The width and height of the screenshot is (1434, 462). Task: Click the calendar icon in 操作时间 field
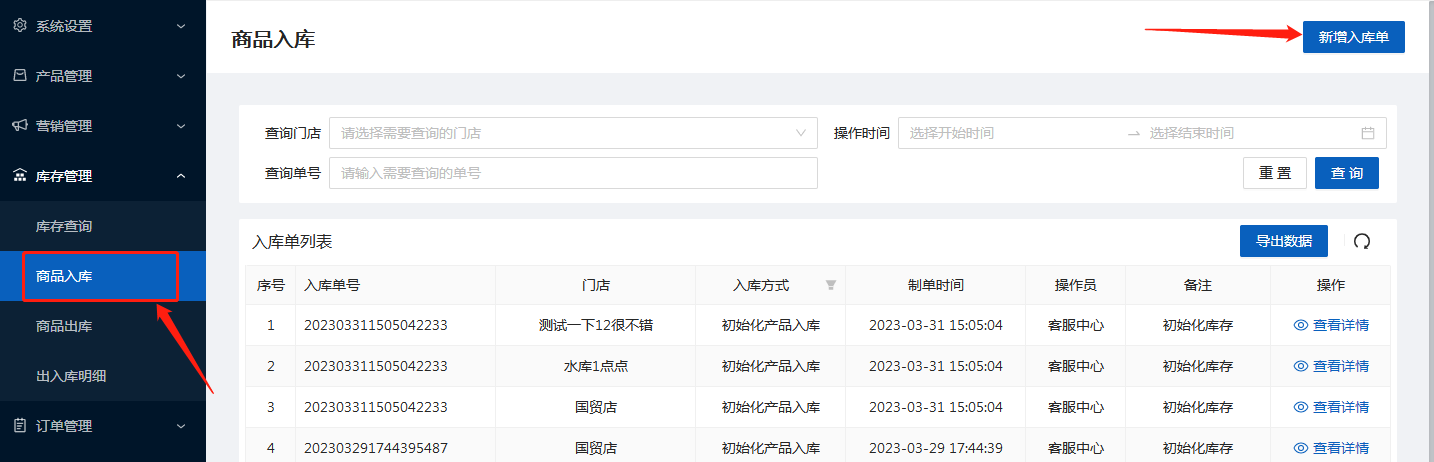click(x=1367, y=133)
